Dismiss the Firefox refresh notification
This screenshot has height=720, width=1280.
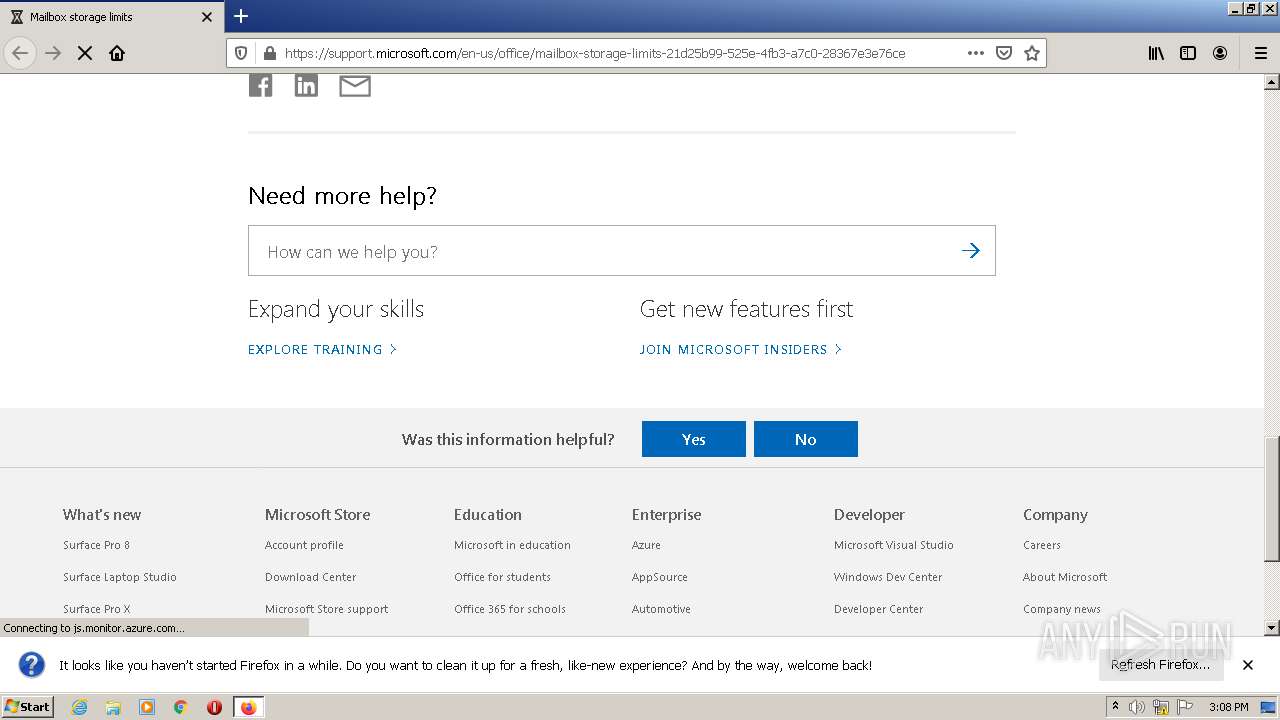coord(1248,665)
